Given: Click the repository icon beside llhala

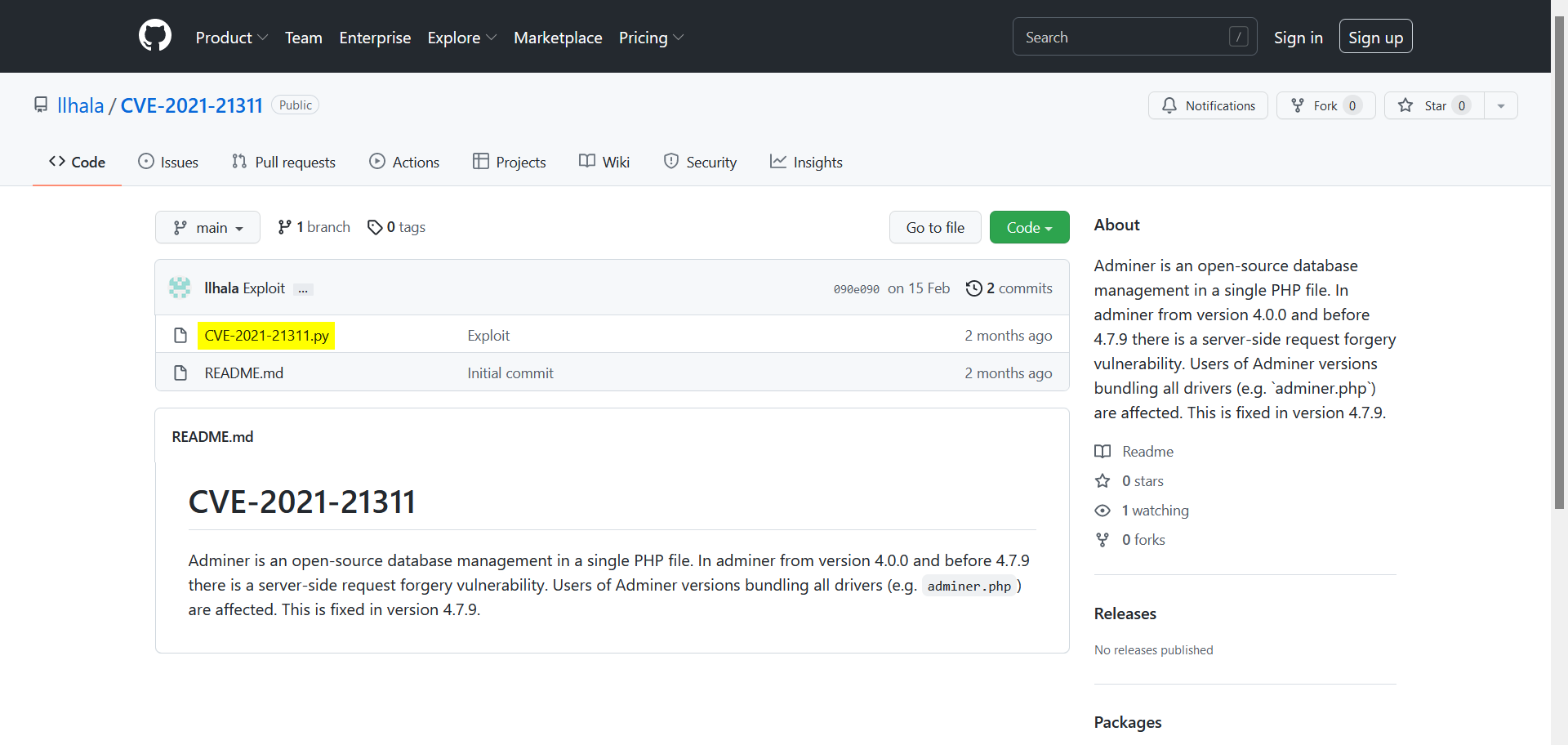Looking at the screenshot, I should pos(41,105).
